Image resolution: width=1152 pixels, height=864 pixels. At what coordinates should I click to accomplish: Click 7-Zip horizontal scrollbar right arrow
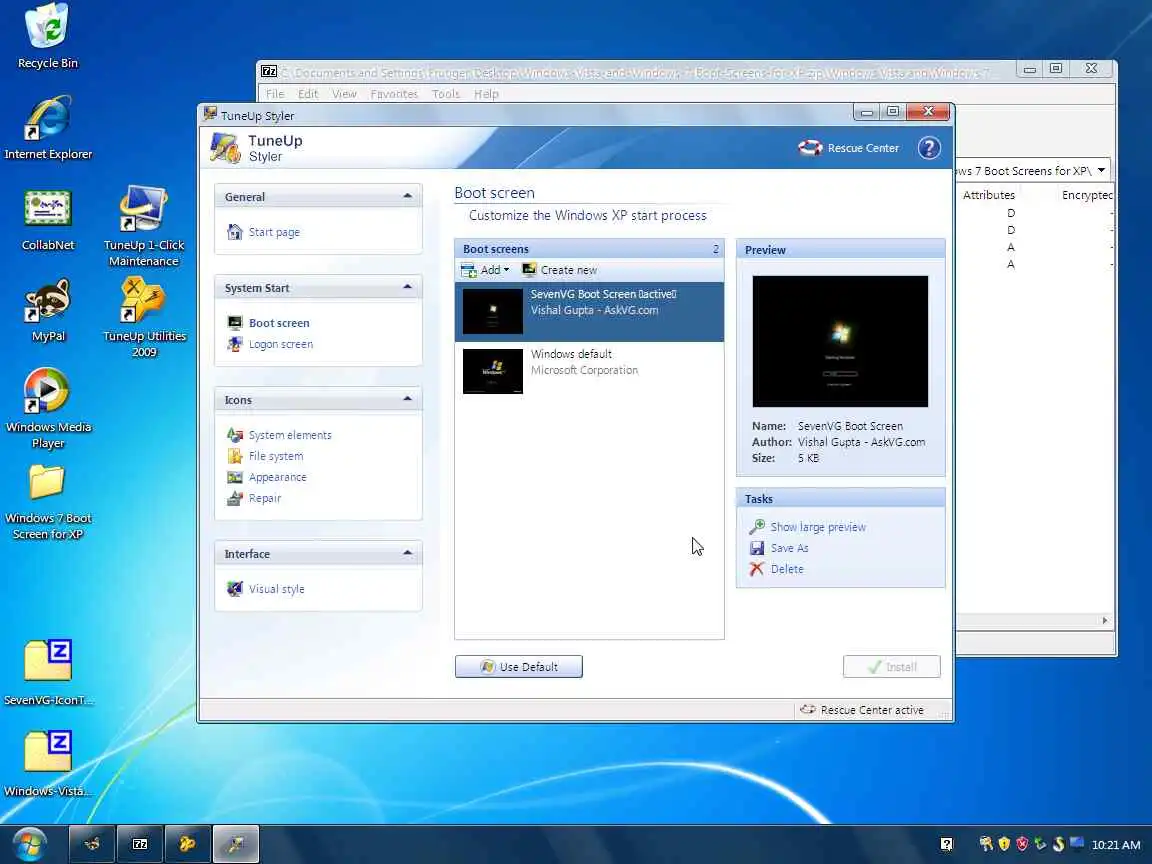click(1104, 621)
